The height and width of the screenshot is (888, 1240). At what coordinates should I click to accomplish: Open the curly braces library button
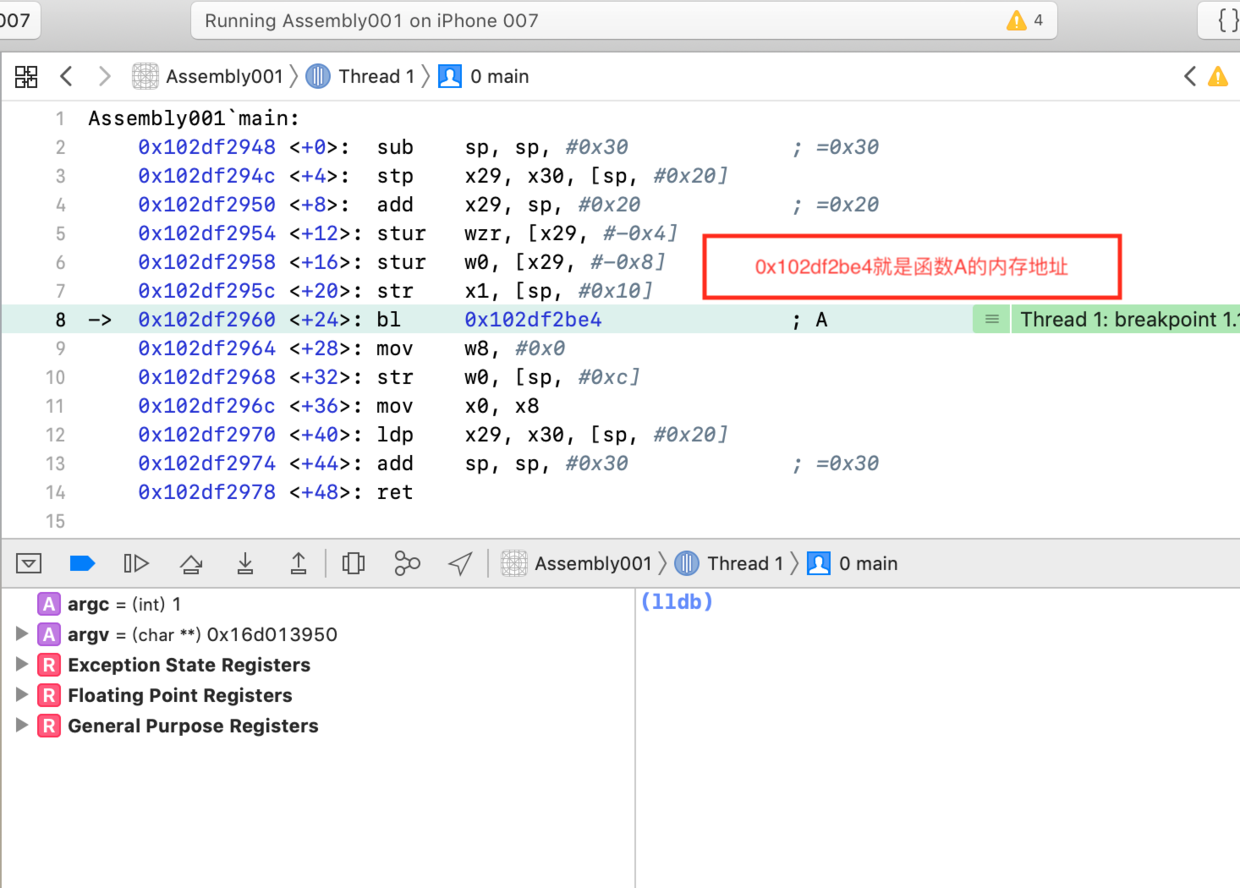click(x=1226, y=20)
